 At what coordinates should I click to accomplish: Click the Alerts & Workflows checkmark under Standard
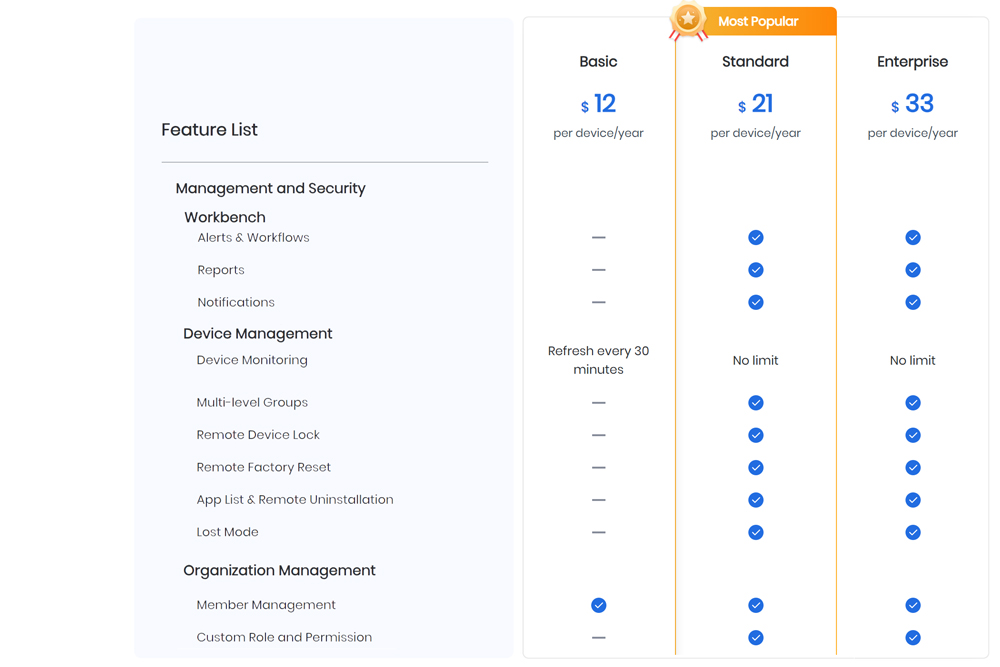tap(755, 237)
